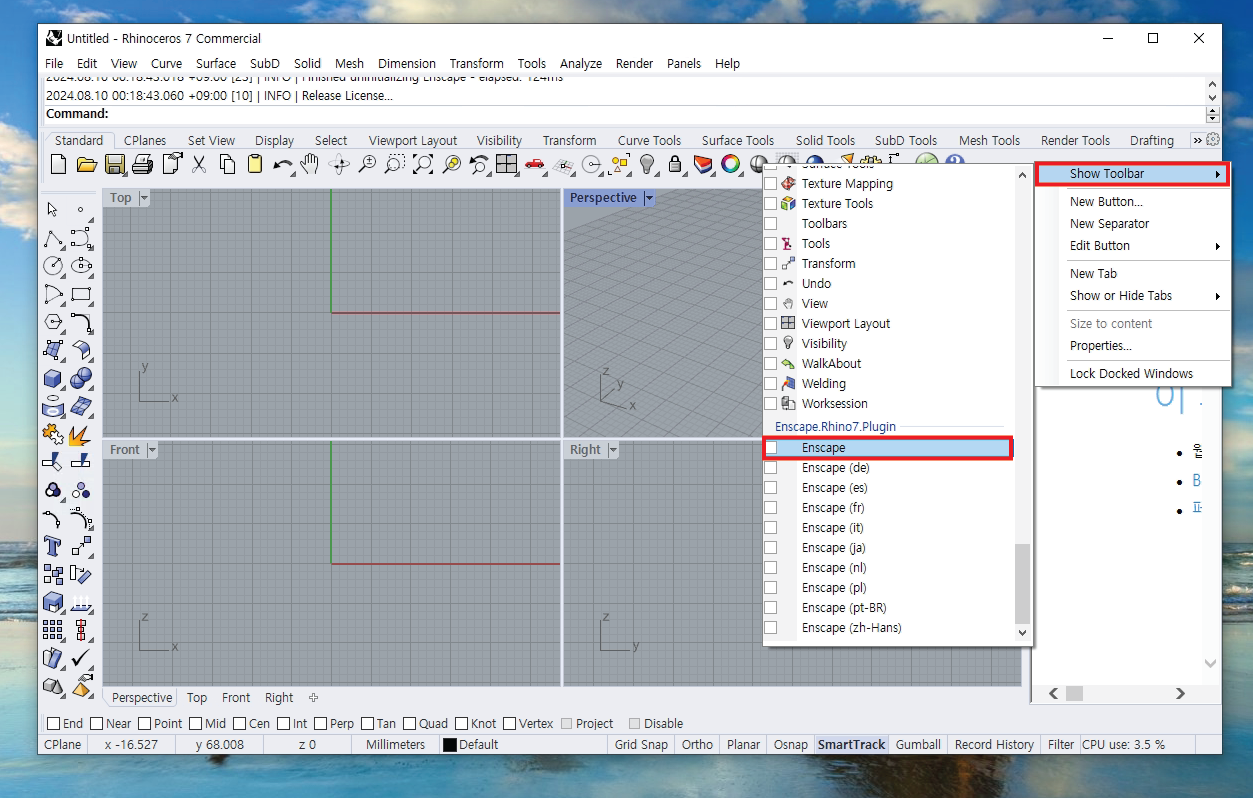Click the Print icon
Image resolution: width=1253 pixels, height=798 pixels.
pos(143,164)
